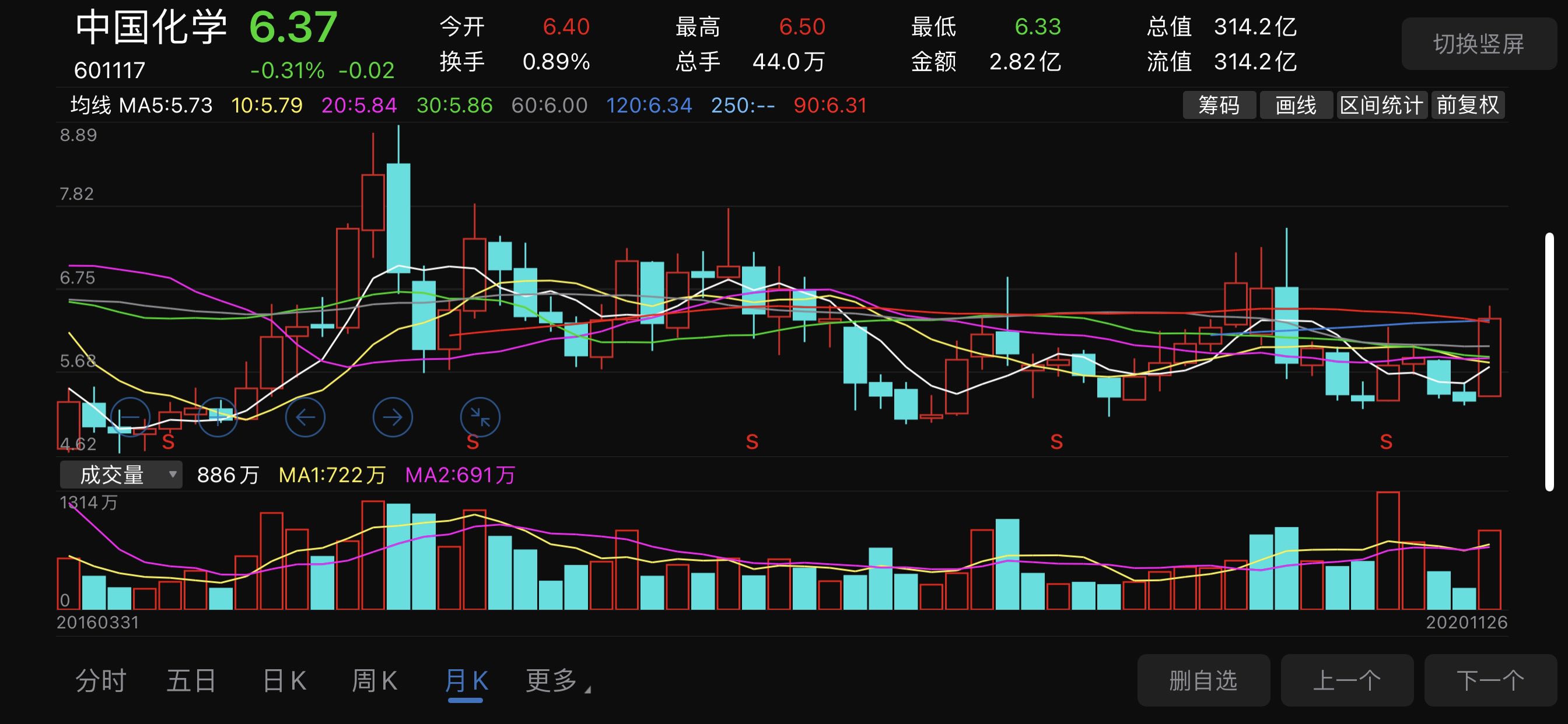Tap the right arrow circle icon
This screenshot has height=724, width=1568.
(x=393, y=417)
